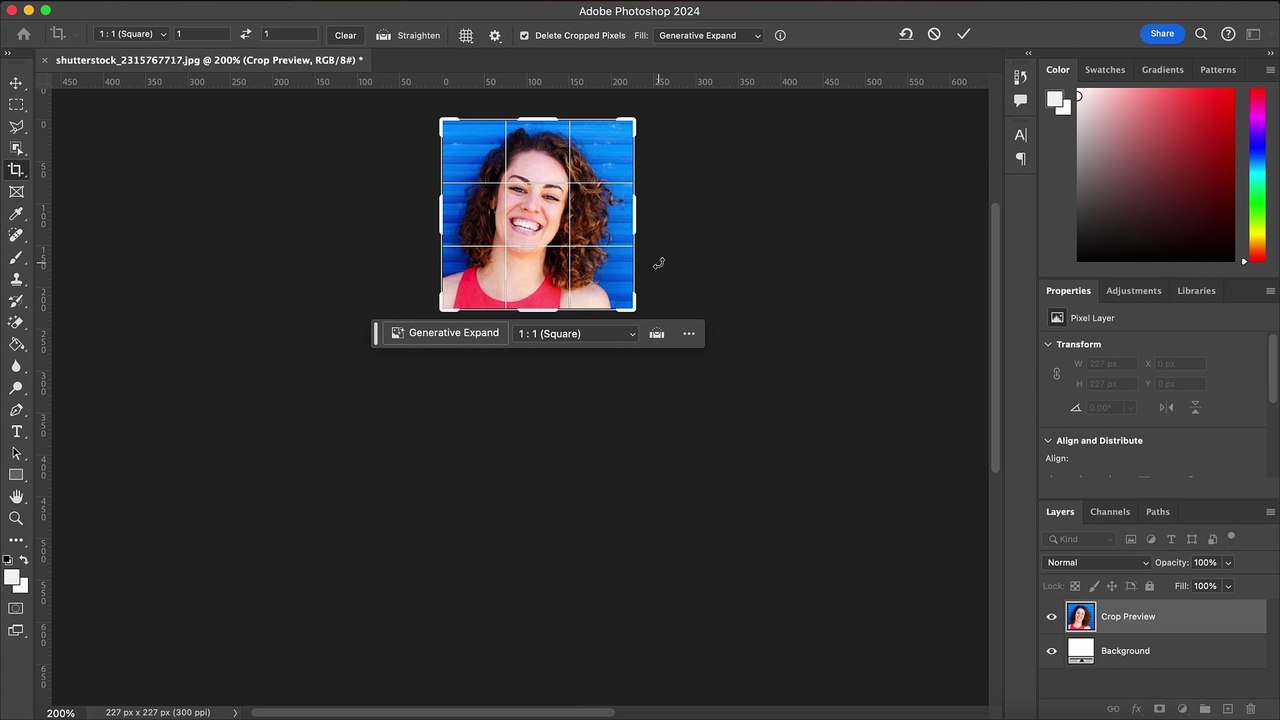Toggle filter for type layers
The image size is (1280, 720).
click(x=1171, y=539)
